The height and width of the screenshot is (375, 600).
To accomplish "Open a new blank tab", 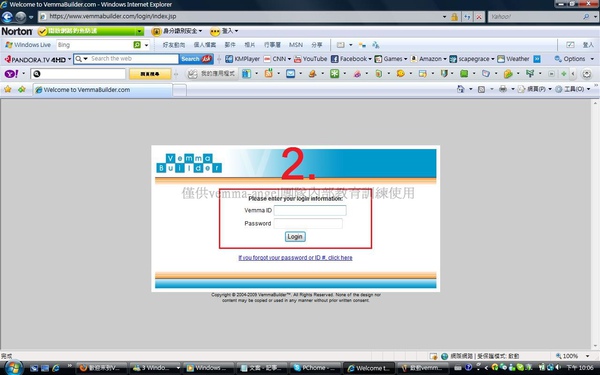I will click(179, 90).
